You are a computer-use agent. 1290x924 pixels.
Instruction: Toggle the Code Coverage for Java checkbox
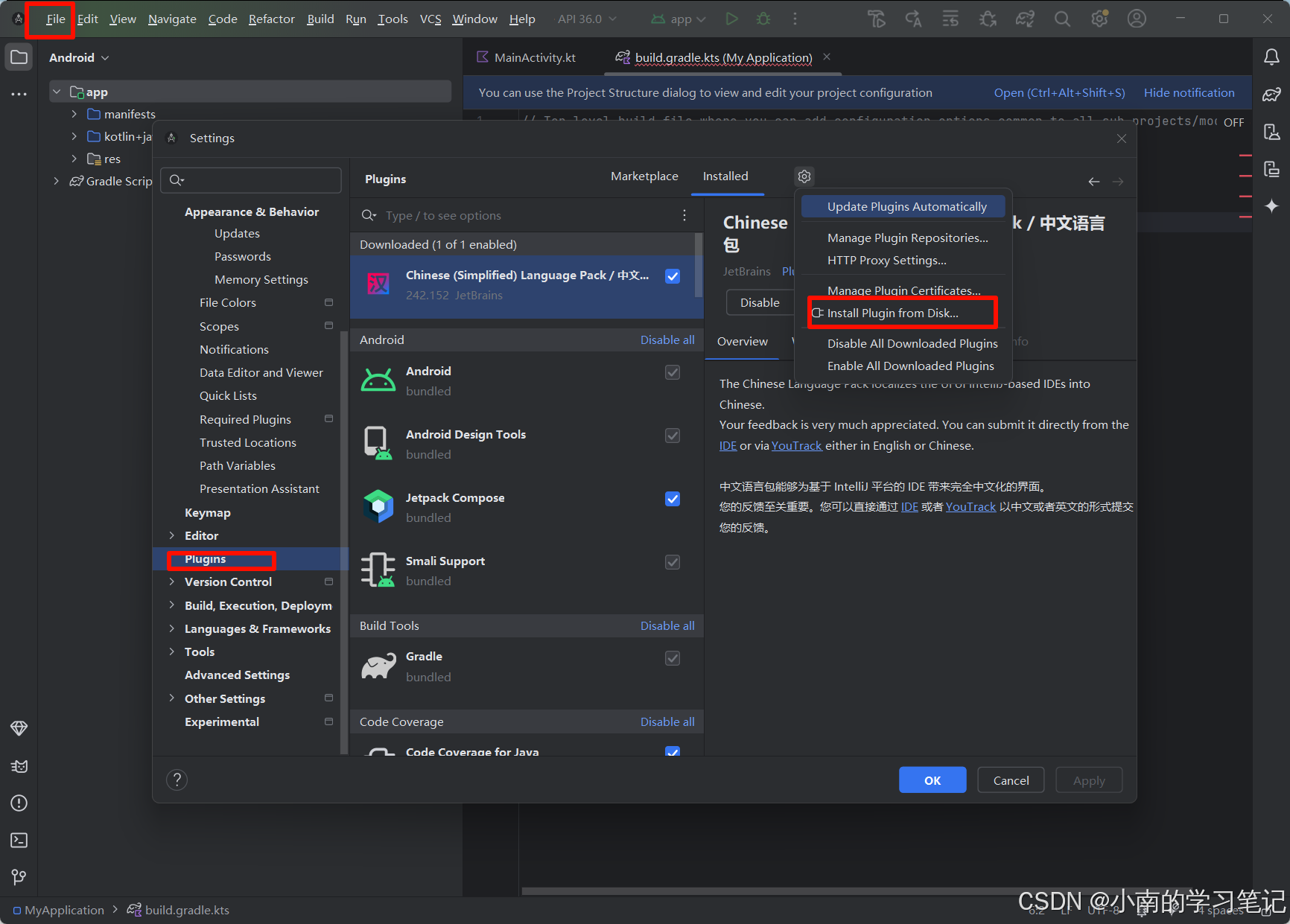point(673,752)
